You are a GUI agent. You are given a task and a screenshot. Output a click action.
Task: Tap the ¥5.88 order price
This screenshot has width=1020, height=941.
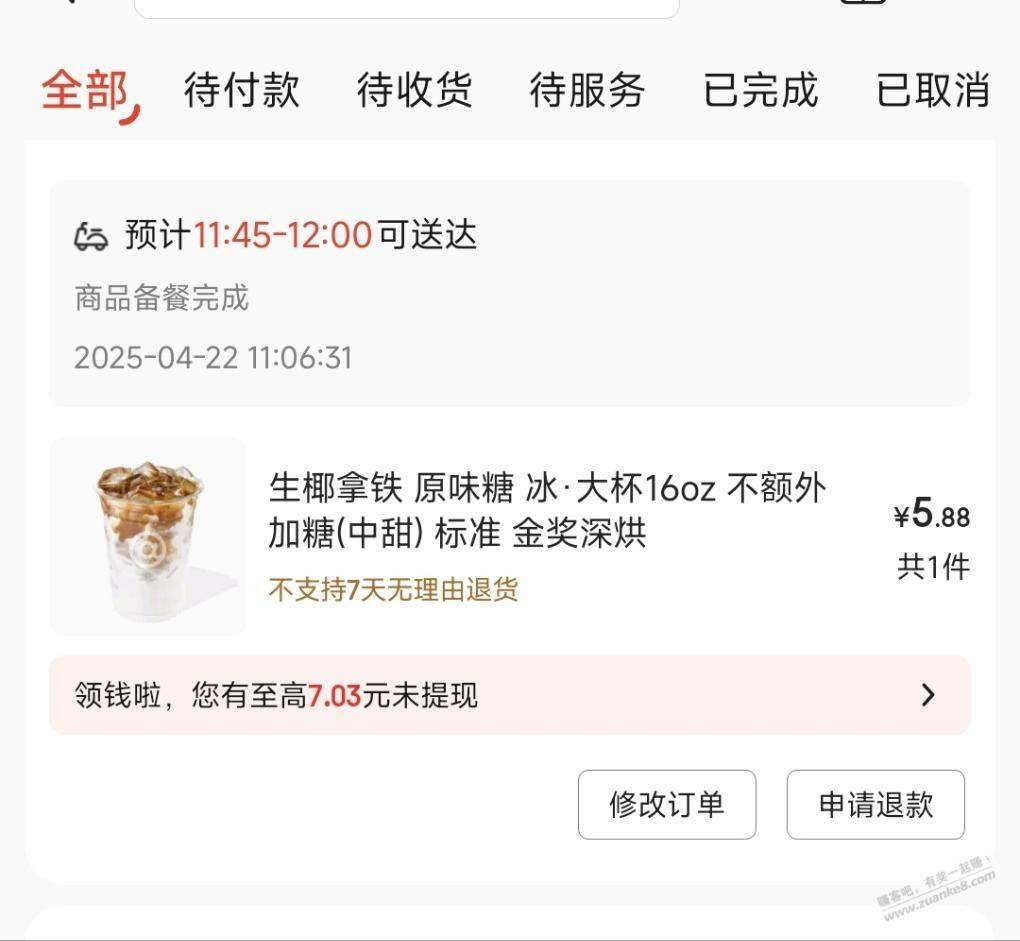pos(932,514)
